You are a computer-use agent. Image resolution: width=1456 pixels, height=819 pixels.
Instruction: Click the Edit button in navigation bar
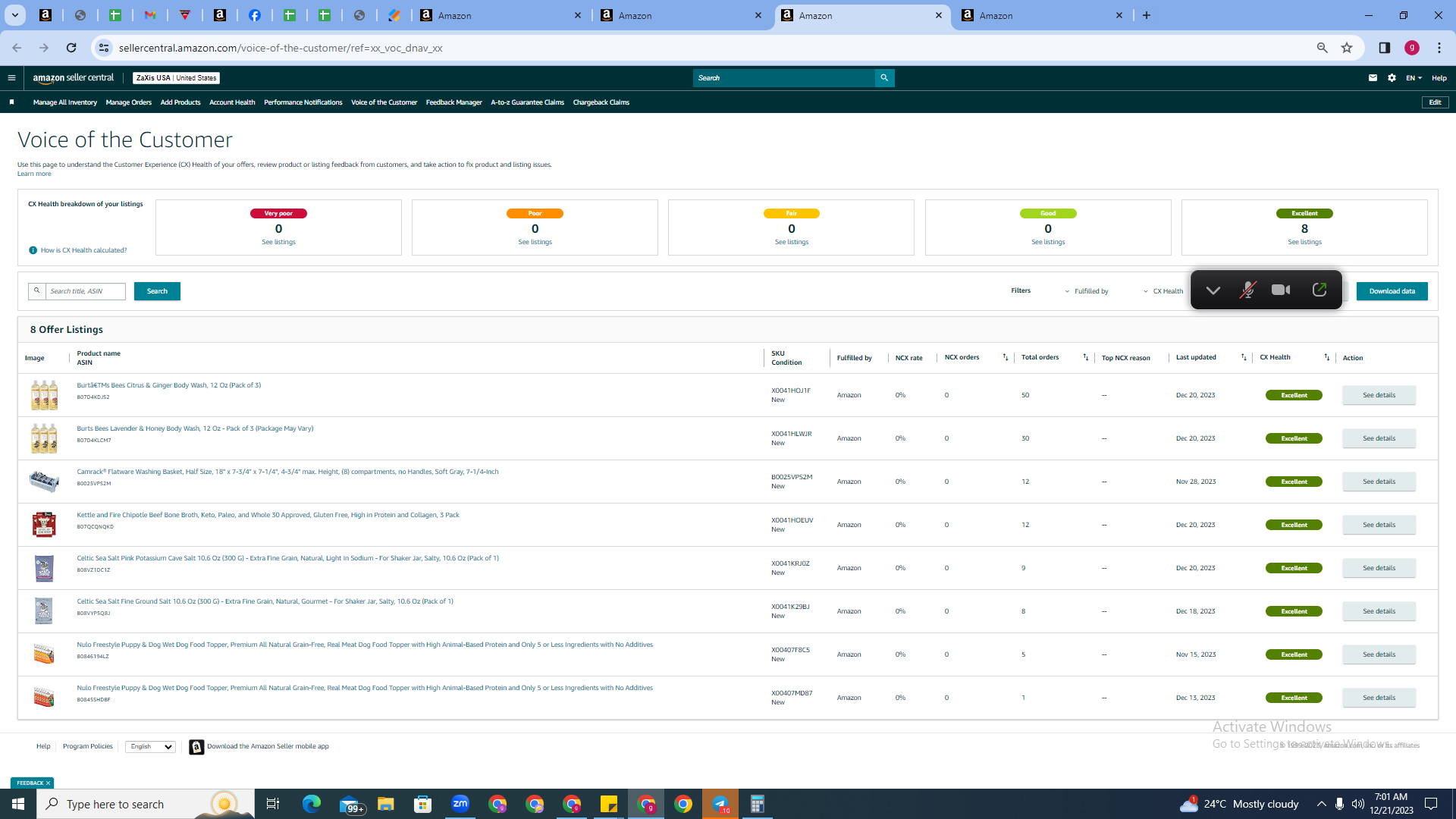1436,102
